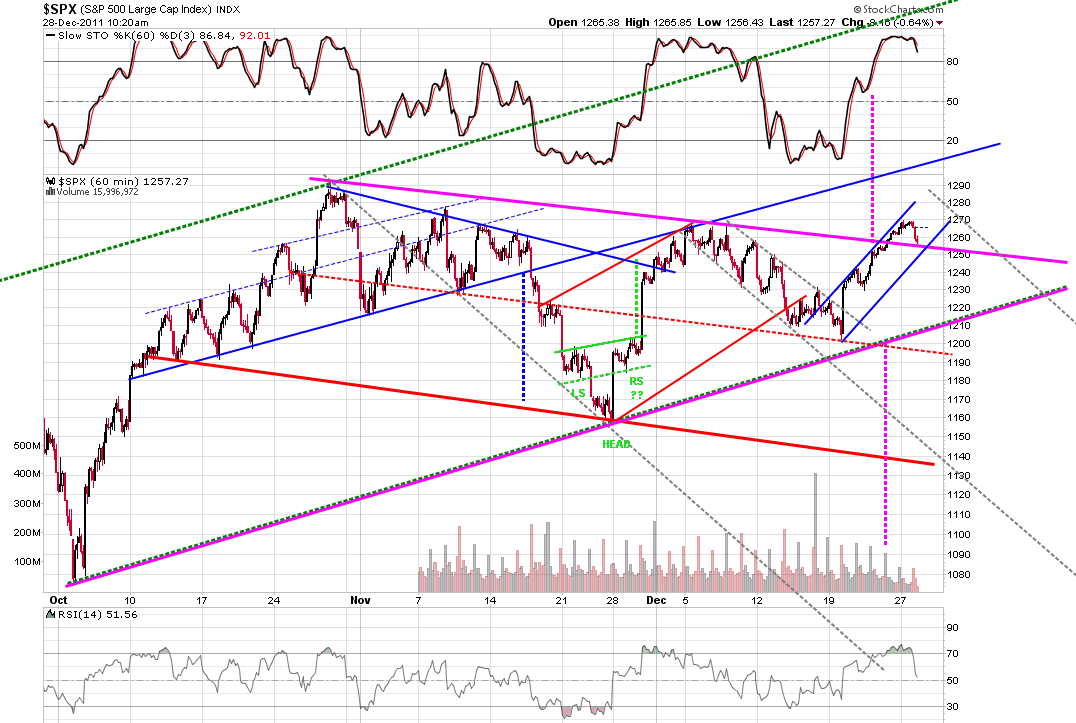Viewport: 1076px width, 723px height.
Task: Click the 100M volume axis label
Action: click(27, 562)
